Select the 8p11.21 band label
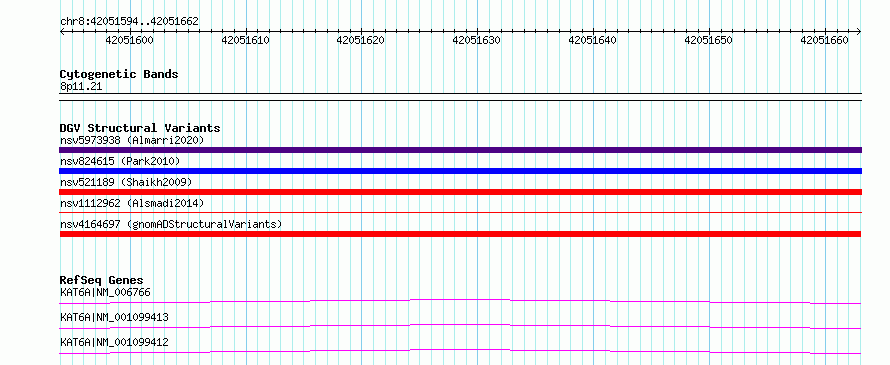This screenshot has width=890, height=365. (81, 87)
